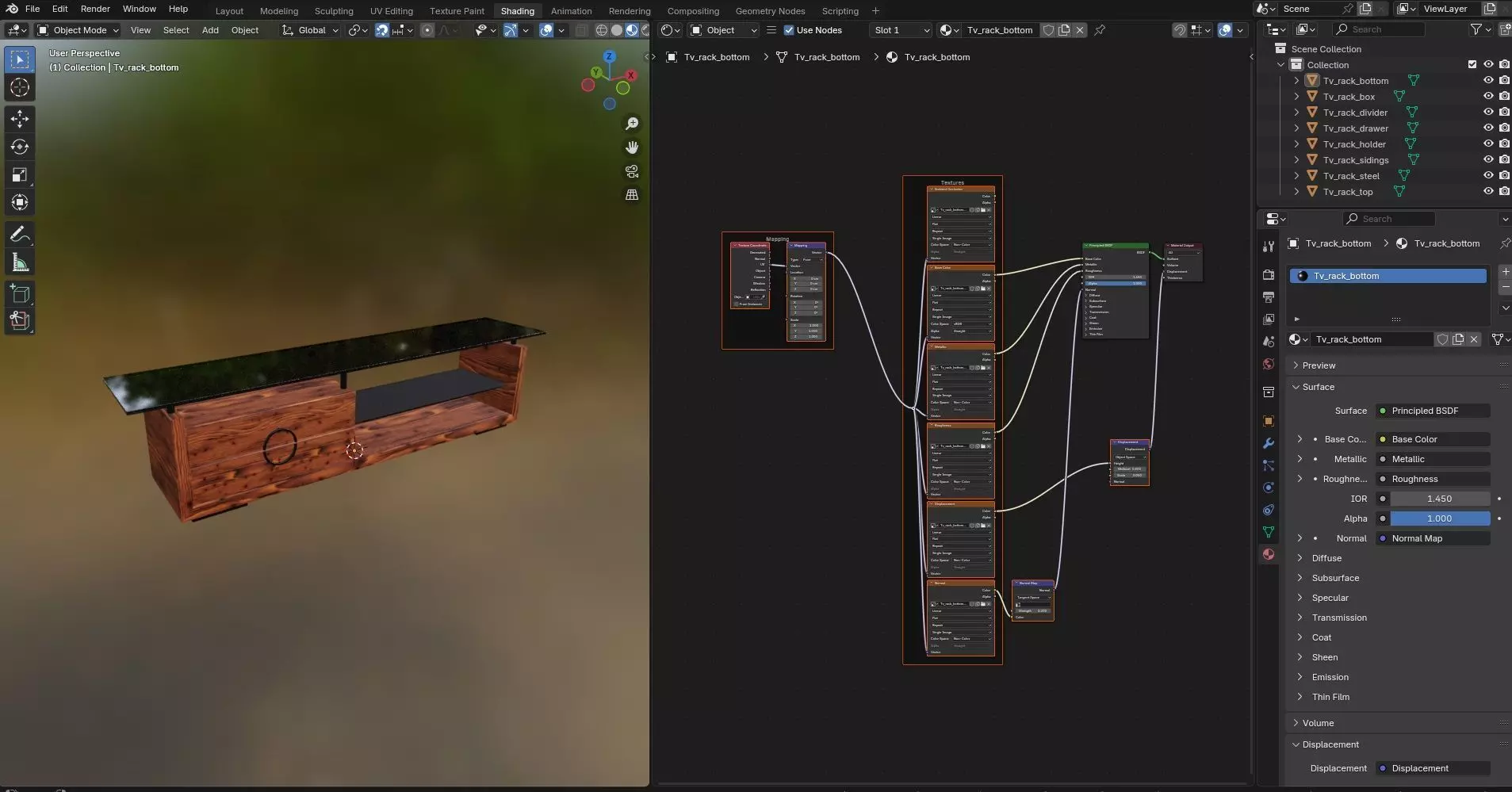Pick the Annotate tool
The width and height of the screenshot is (1512, 792).
[x=20, y=235]
